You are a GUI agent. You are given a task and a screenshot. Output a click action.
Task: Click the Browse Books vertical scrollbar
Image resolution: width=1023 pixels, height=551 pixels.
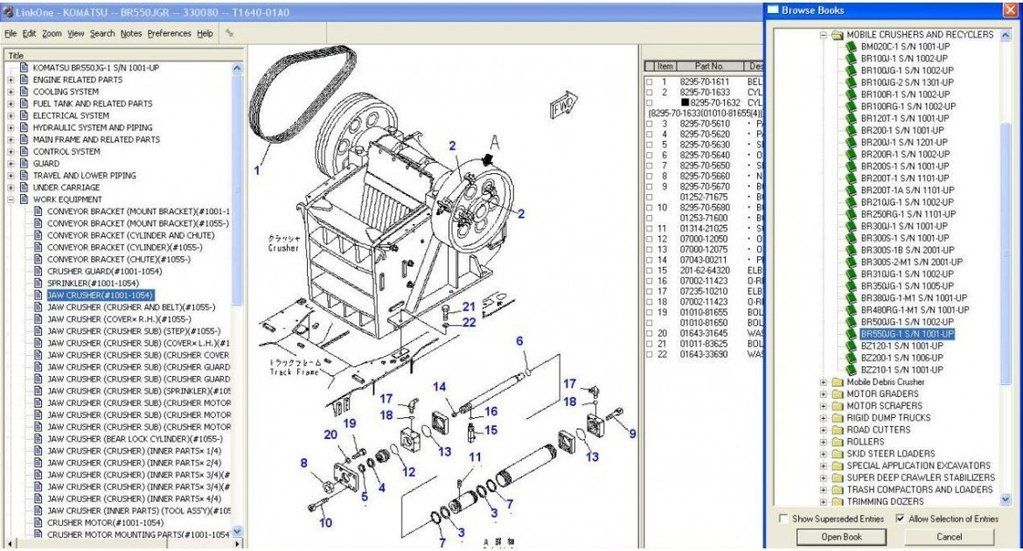[1005, 267]
